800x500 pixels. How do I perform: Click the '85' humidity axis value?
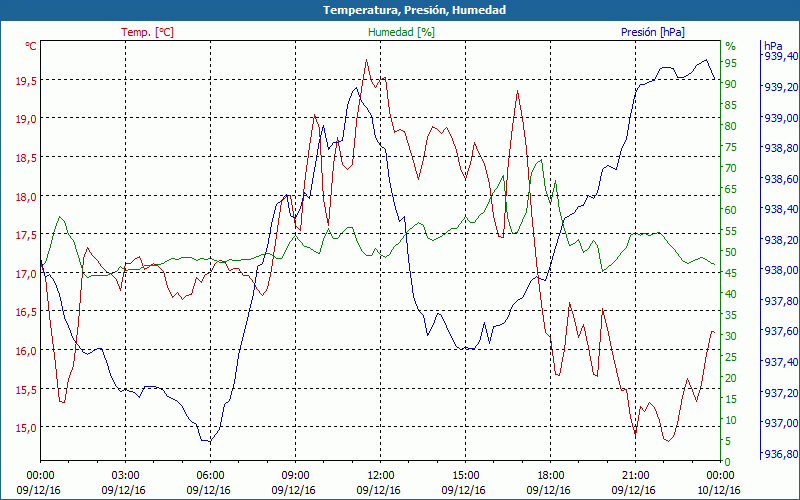click(731, 105)
